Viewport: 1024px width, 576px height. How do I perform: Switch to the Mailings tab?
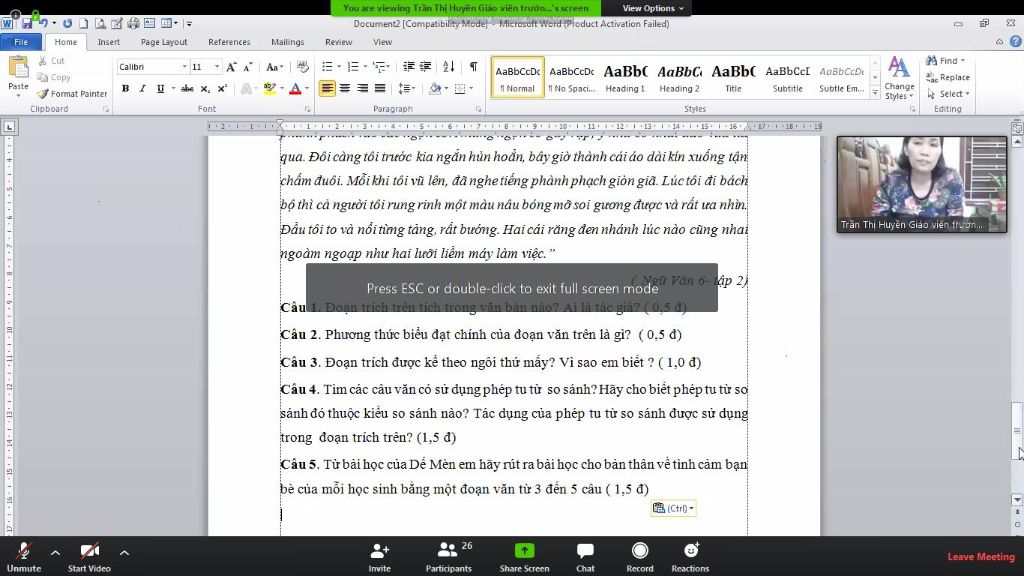tap(287, 42)
